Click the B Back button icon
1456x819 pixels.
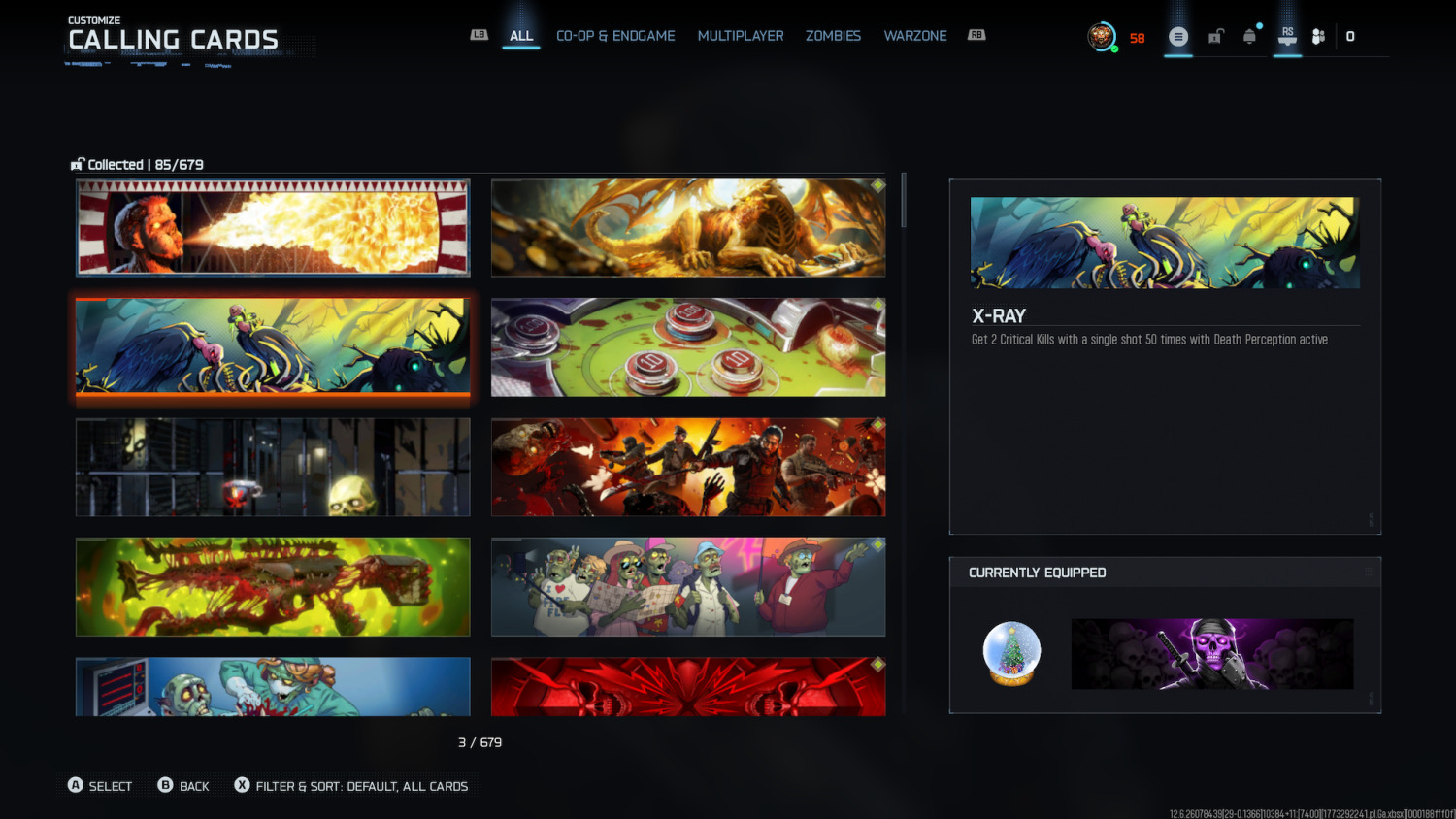tap(166, 785)
